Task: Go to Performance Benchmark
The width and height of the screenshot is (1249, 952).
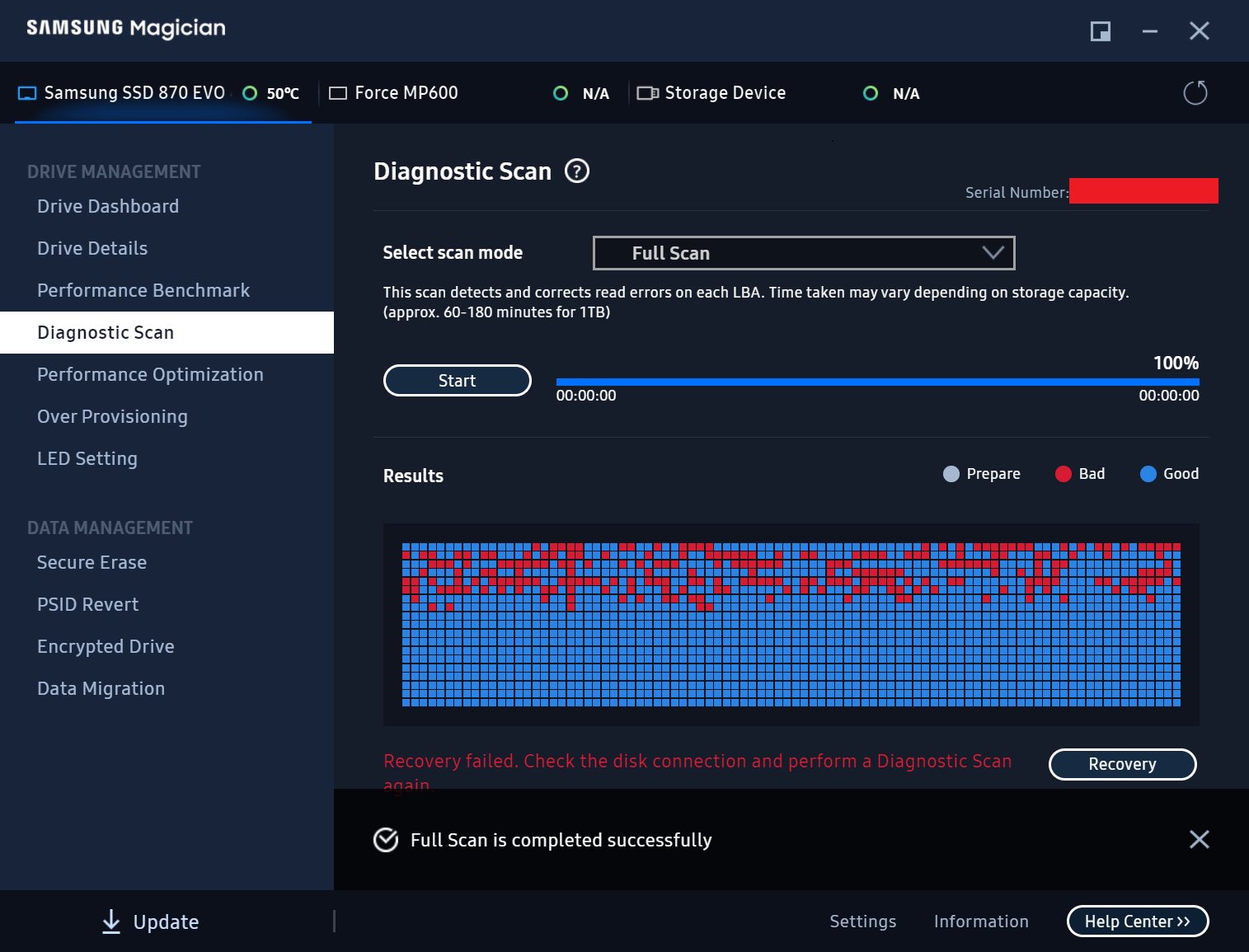Action: (x=143, y=290)
